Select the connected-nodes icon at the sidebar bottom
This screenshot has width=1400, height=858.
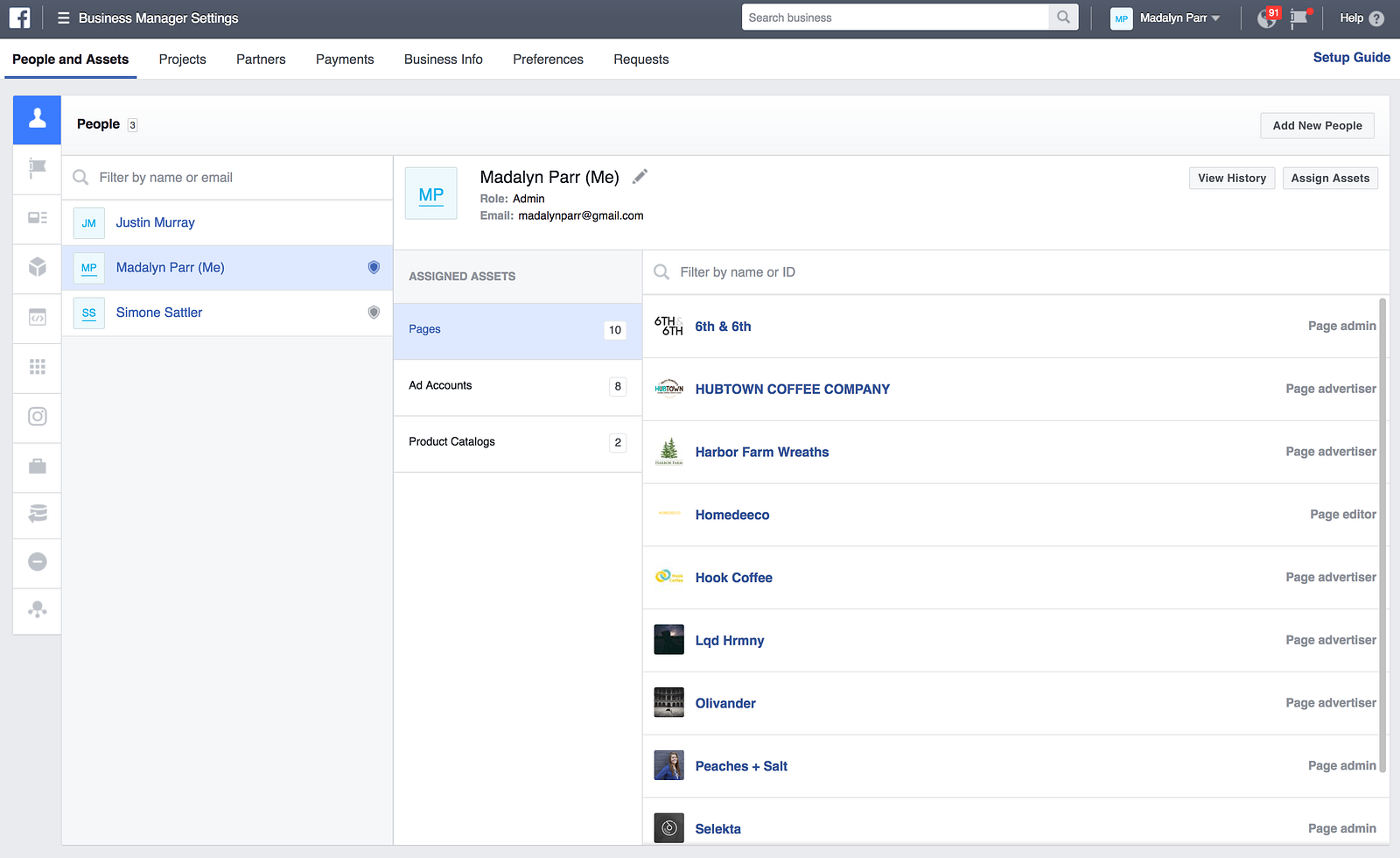37,610
